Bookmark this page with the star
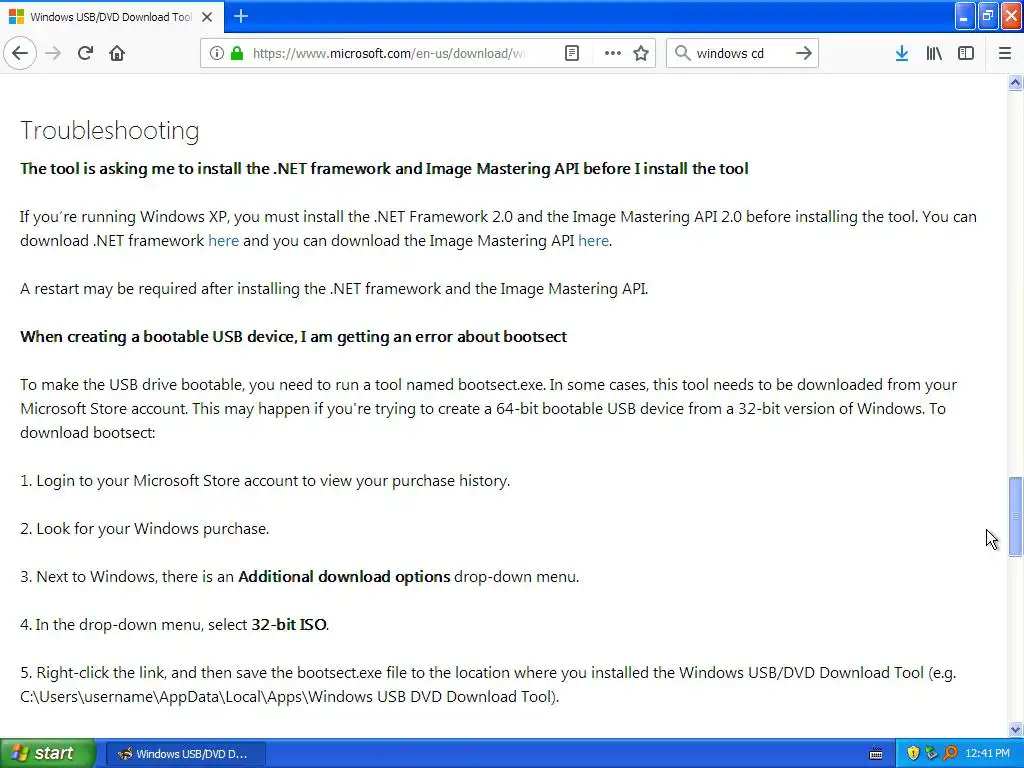The image size is (1024, 768). pyautogui.click(x=641, y=53)
